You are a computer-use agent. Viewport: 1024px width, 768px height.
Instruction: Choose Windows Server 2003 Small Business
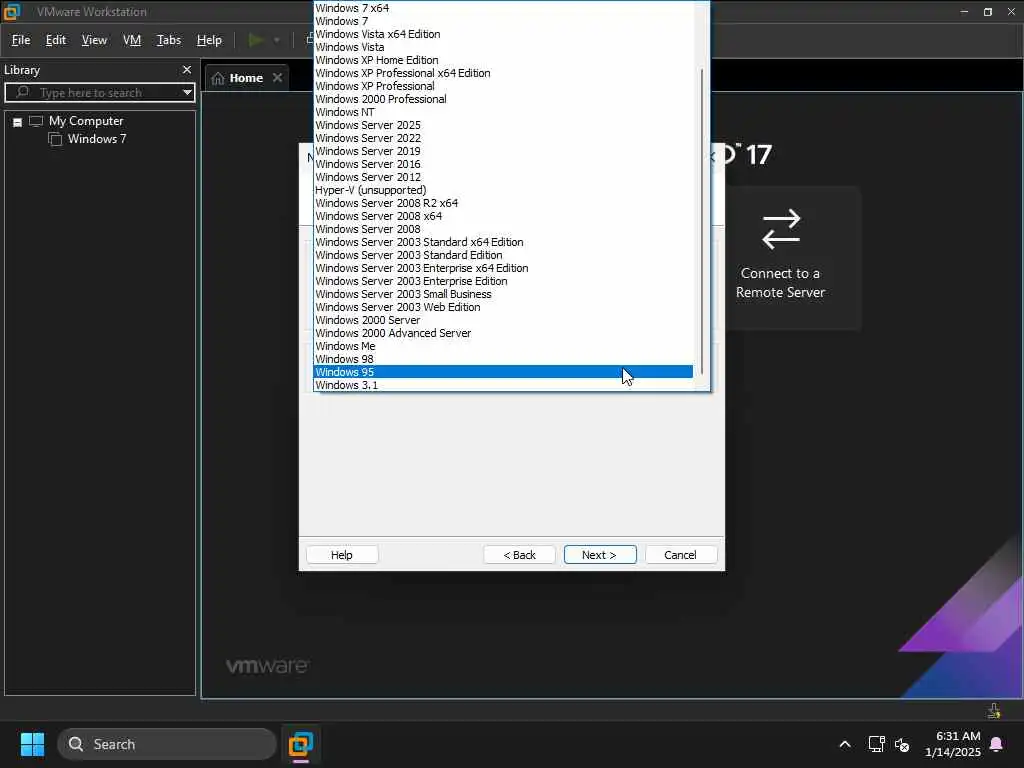point(503,294)
